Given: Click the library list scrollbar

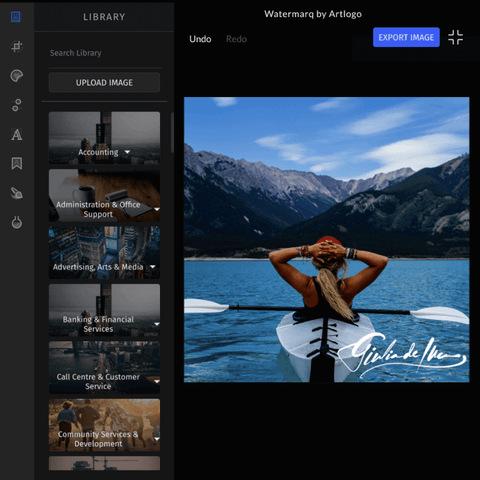Looking at the screenshot, I should click(172, 133).
